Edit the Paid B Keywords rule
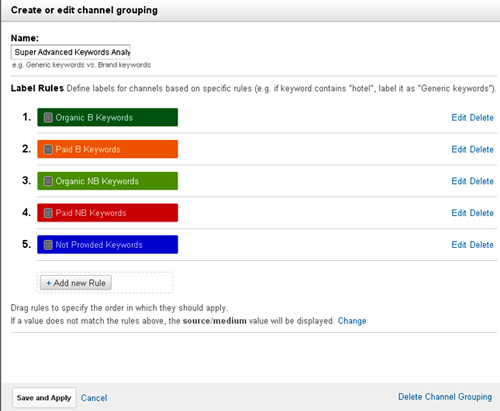 point(459,149)
